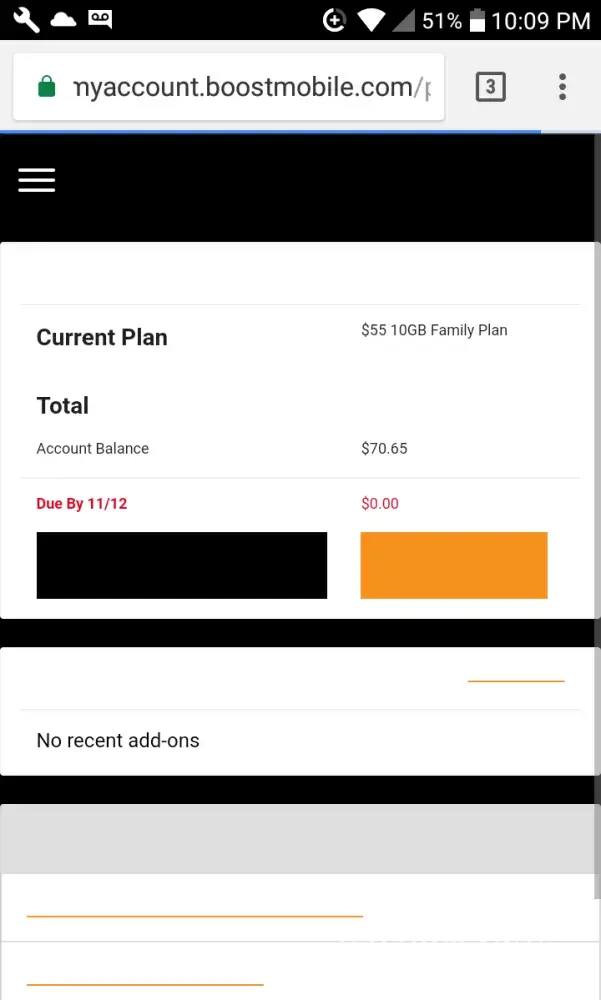
Task: Tap the Due By 11/12 label
Action: pos(82,504)
